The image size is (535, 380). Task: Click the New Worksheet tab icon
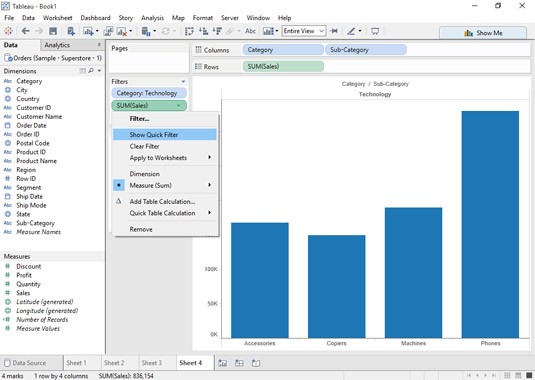point(223,363)
